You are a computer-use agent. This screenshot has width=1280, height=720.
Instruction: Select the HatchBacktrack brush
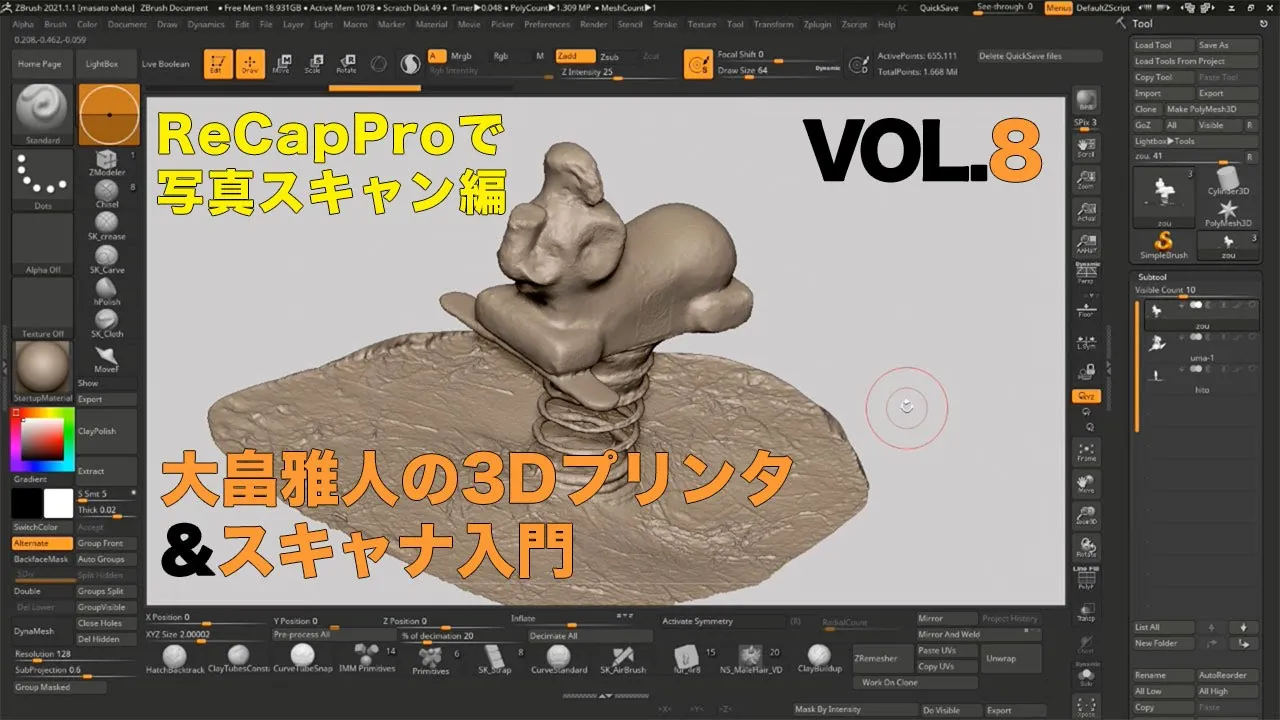[175, 660]
